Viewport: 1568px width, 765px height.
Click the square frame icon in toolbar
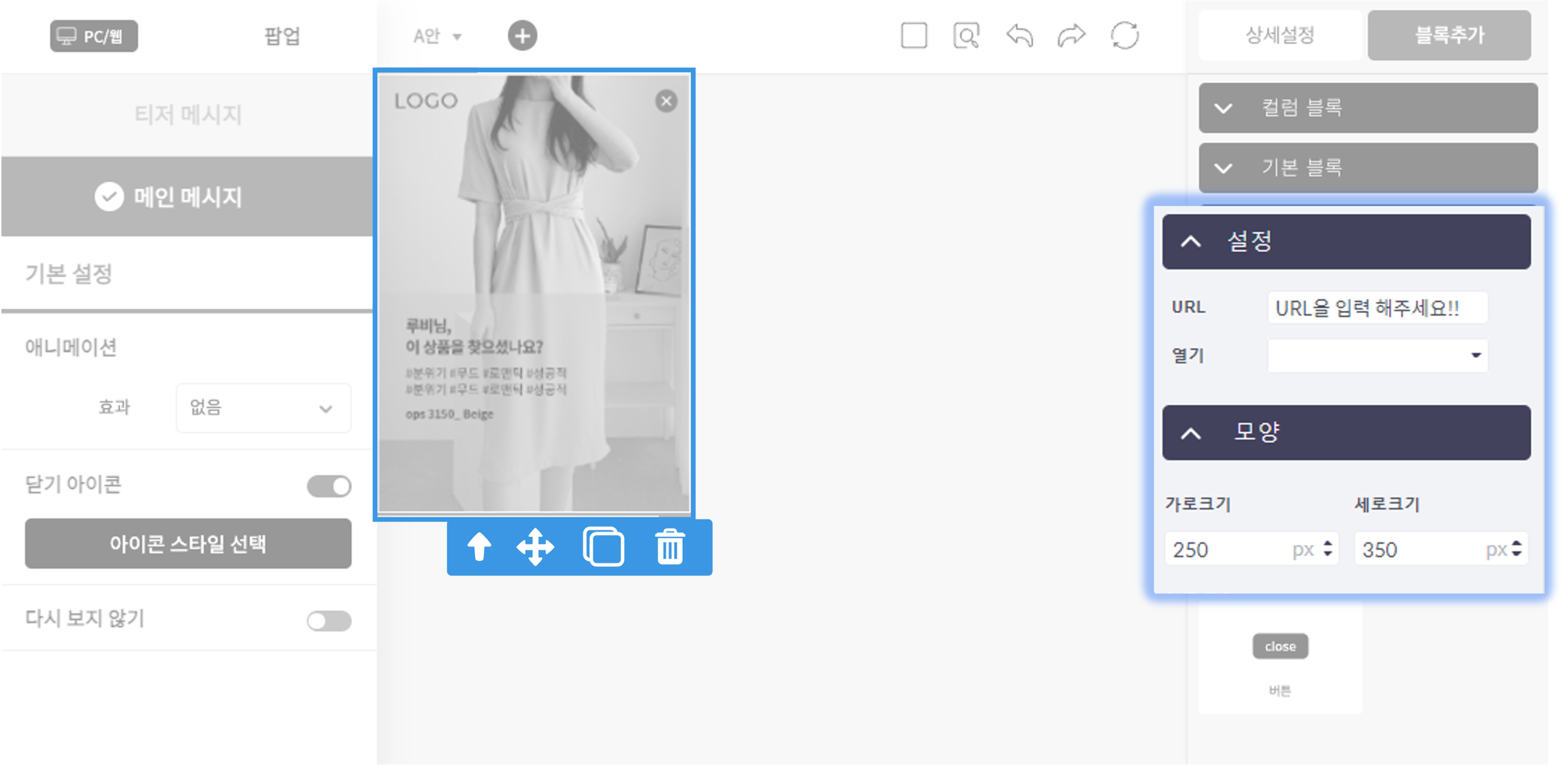point(913,35)
